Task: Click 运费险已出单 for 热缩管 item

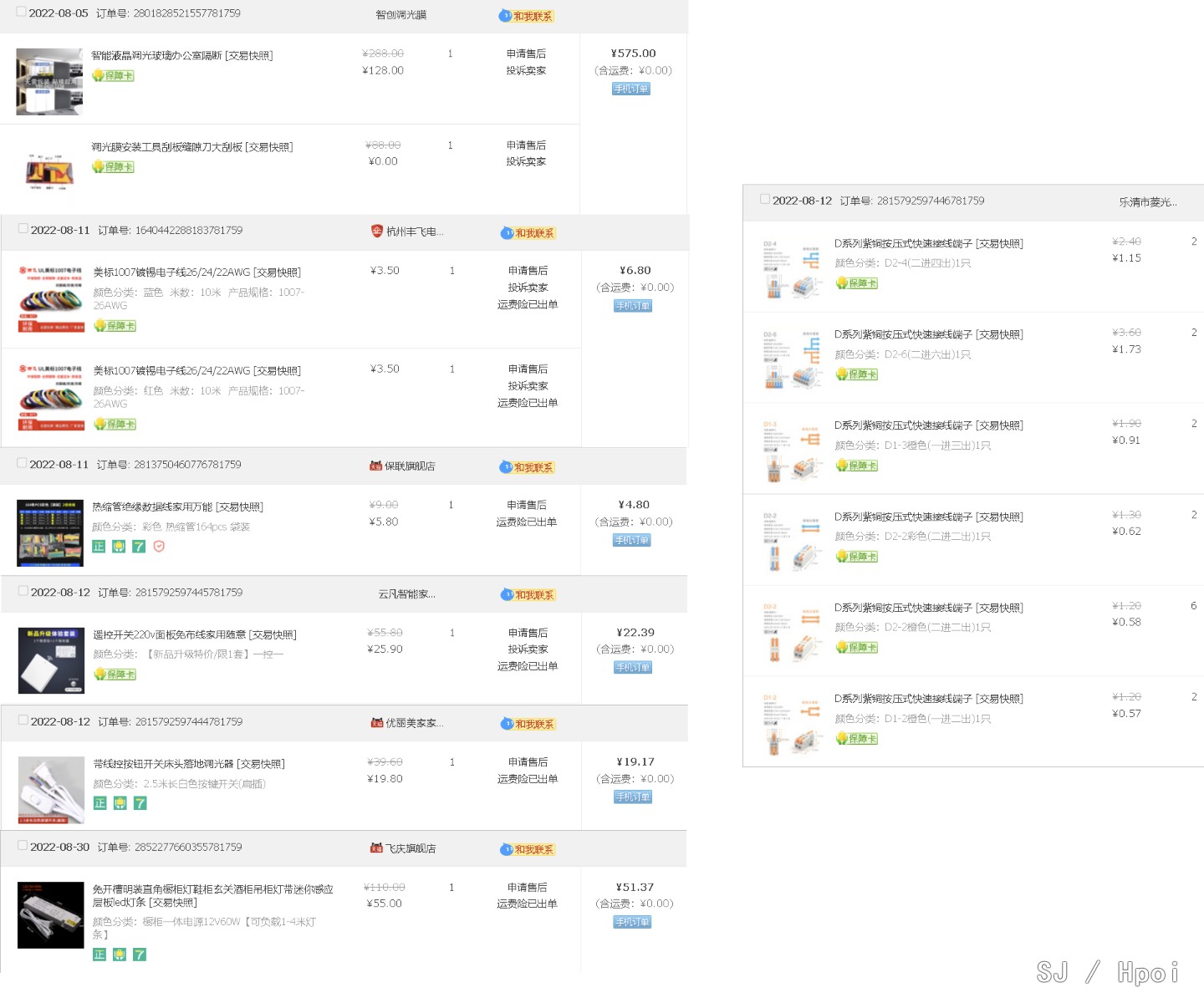Action: (x=526, y=522)
